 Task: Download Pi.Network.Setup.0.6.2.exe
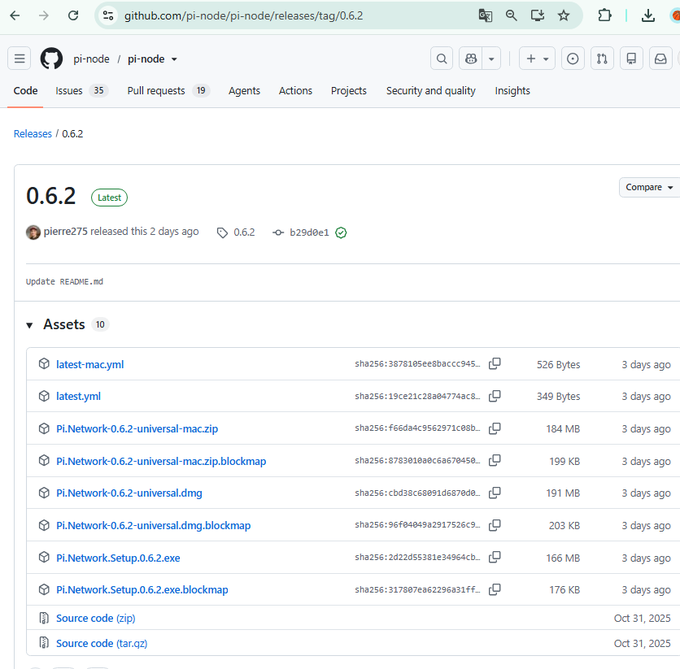[118, 558]
